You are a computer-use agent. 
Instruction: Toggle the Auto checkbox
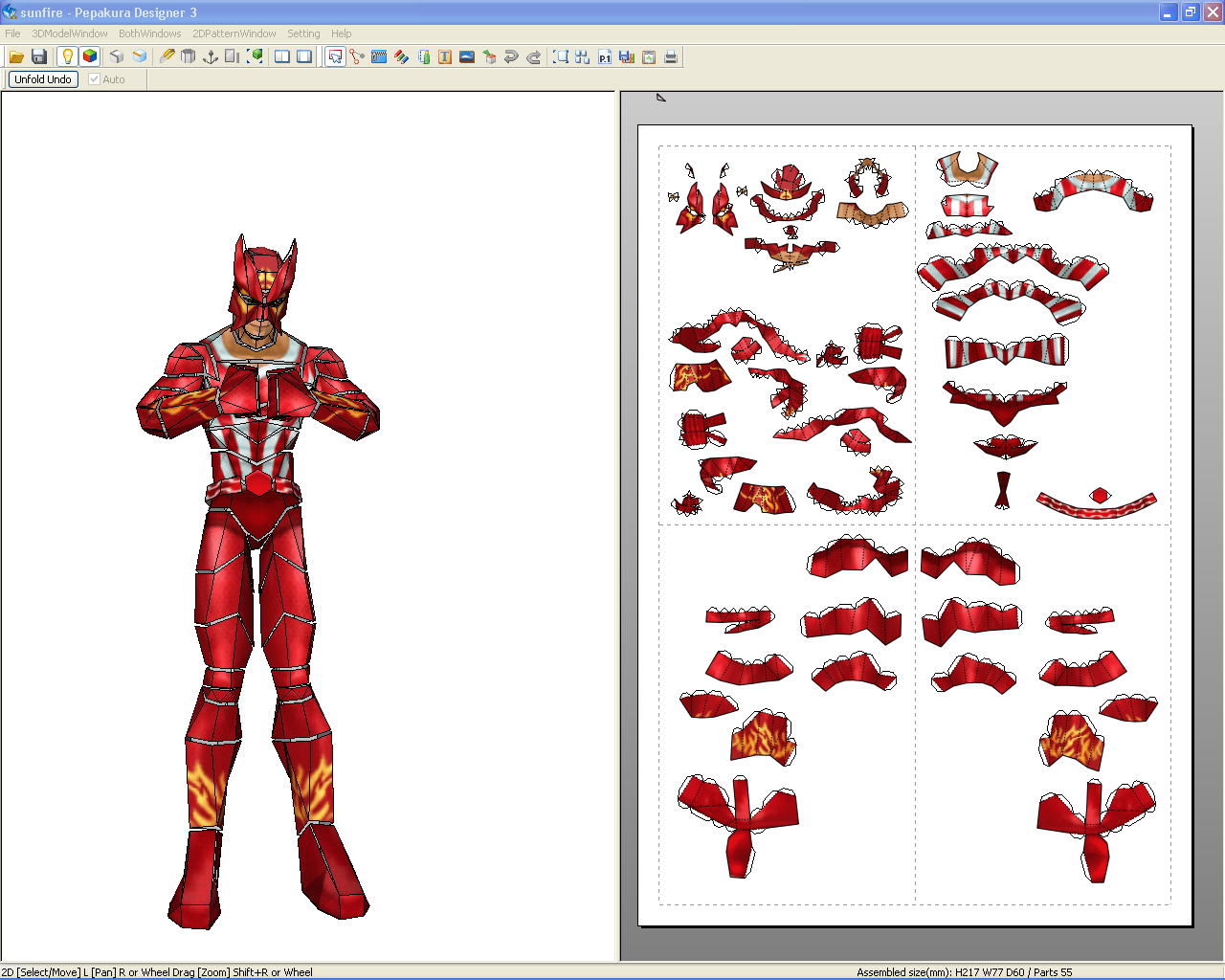point(94,79)
